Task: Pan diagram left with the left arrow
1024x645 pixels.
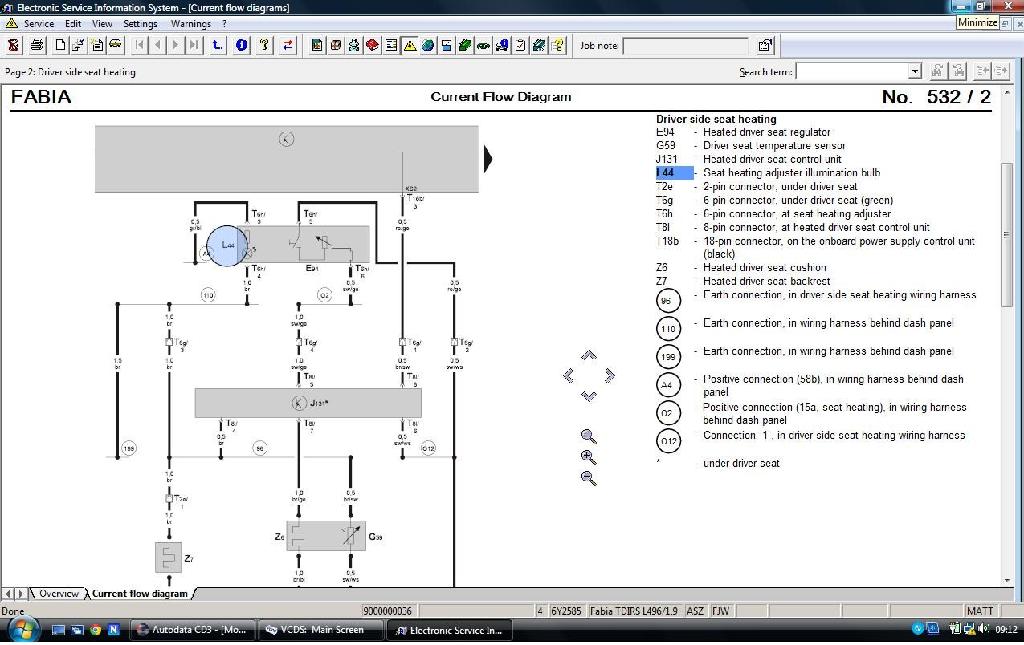Action: point(568,375)
